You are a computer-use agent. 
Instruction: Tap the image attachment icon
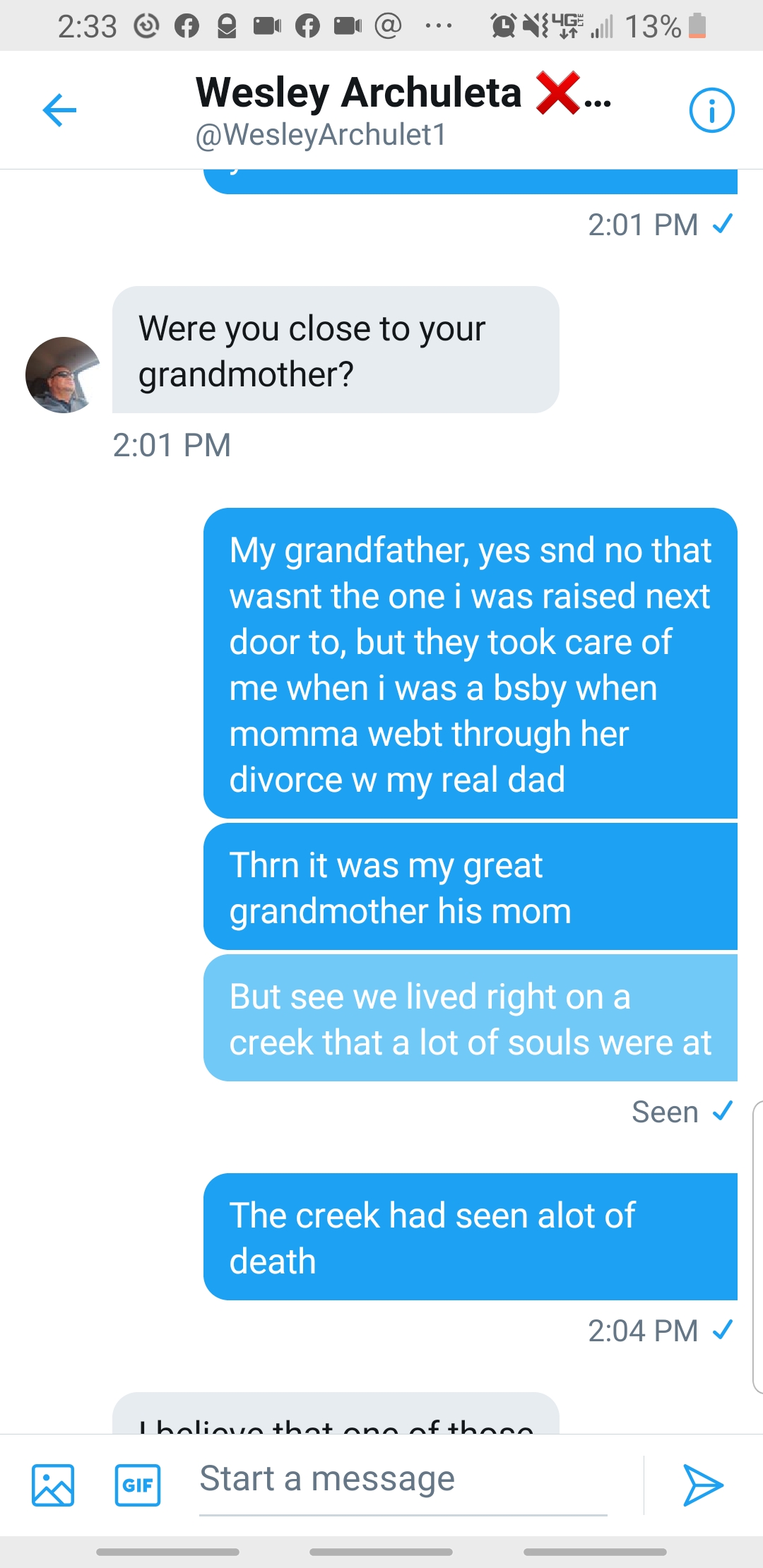[x=53, y=1485]
